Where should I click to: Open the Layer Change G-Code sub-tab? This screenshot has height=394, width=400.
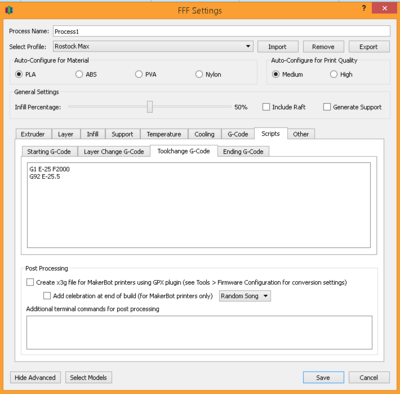coord(114,151)
